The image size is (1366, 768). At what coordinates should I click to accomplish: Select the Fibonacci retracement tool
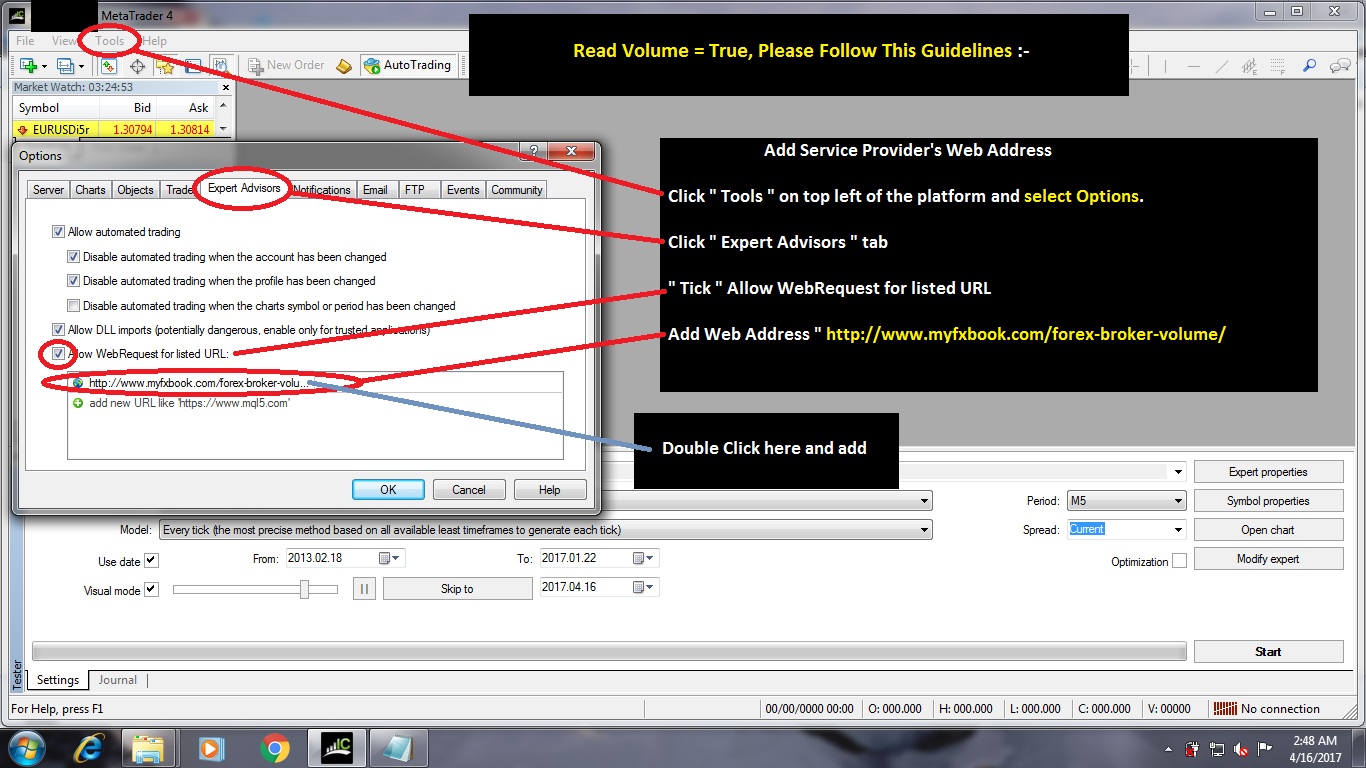(1278, 66)
